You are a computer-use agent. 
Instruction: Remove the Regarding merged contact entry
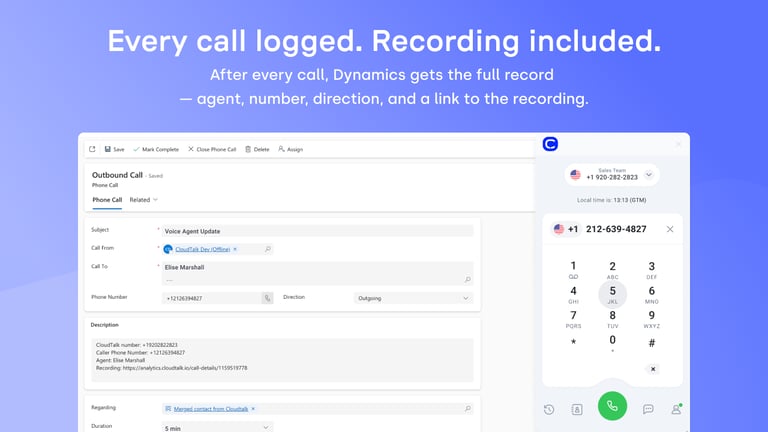pos(253,409)
